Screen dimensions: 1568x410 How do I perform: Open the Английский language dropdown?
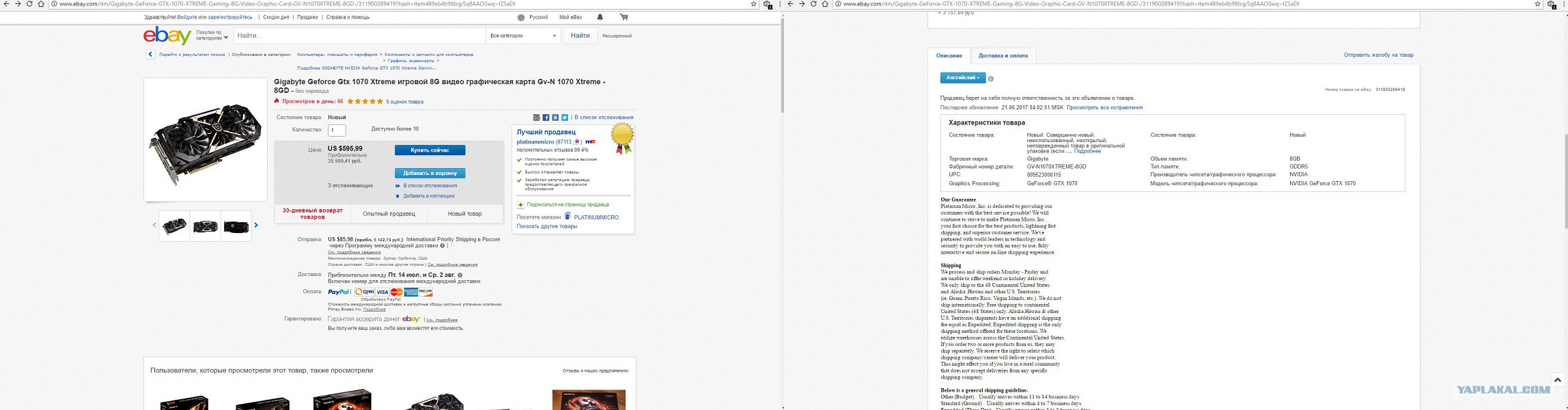click(x=963, y=78)
